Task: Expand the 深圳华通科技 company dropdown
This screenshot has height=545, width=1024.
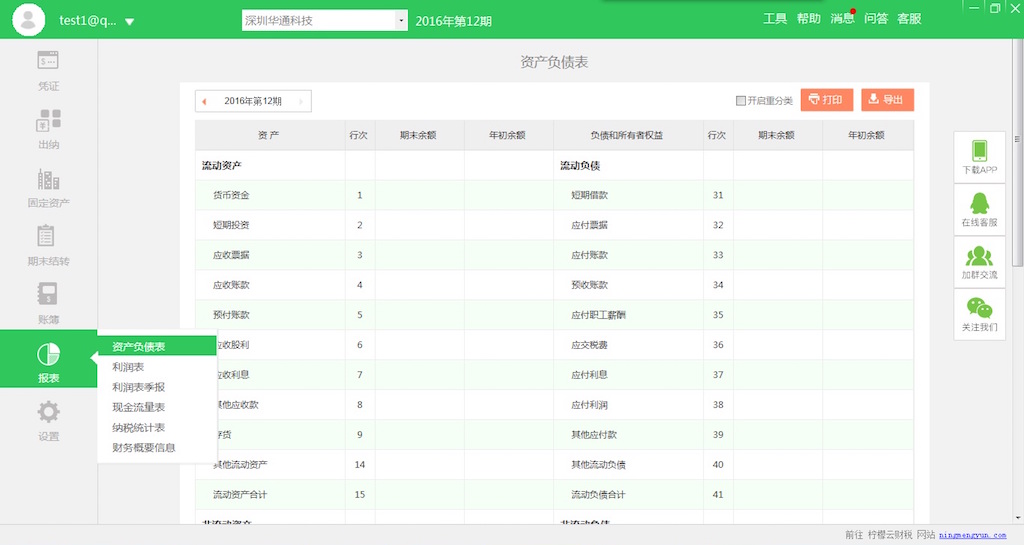Action: coord(400,20)
